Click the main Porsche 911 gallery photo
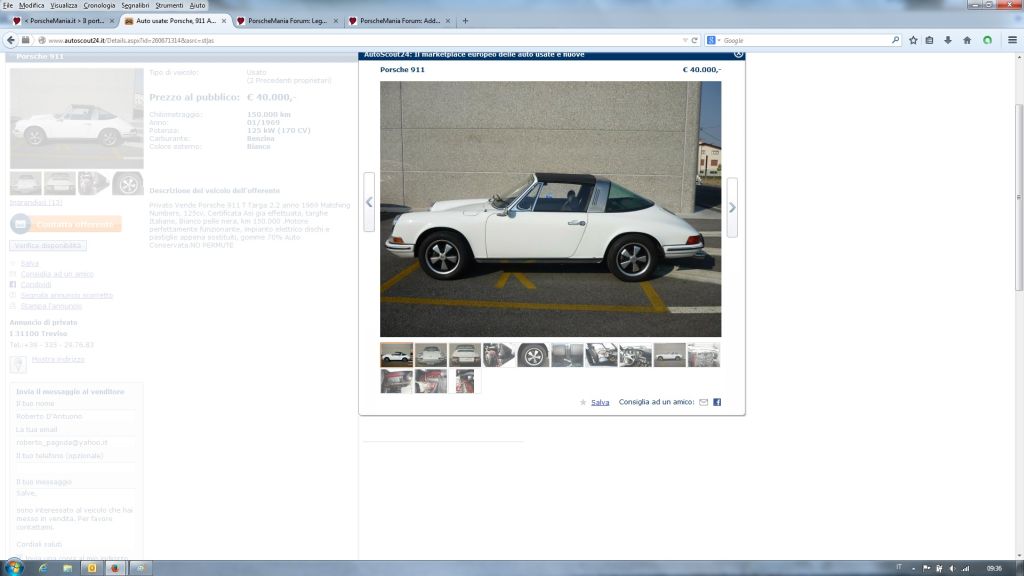Image resolution: width=1024 pixels, height=576 pixels. click(x=551, y=209)
